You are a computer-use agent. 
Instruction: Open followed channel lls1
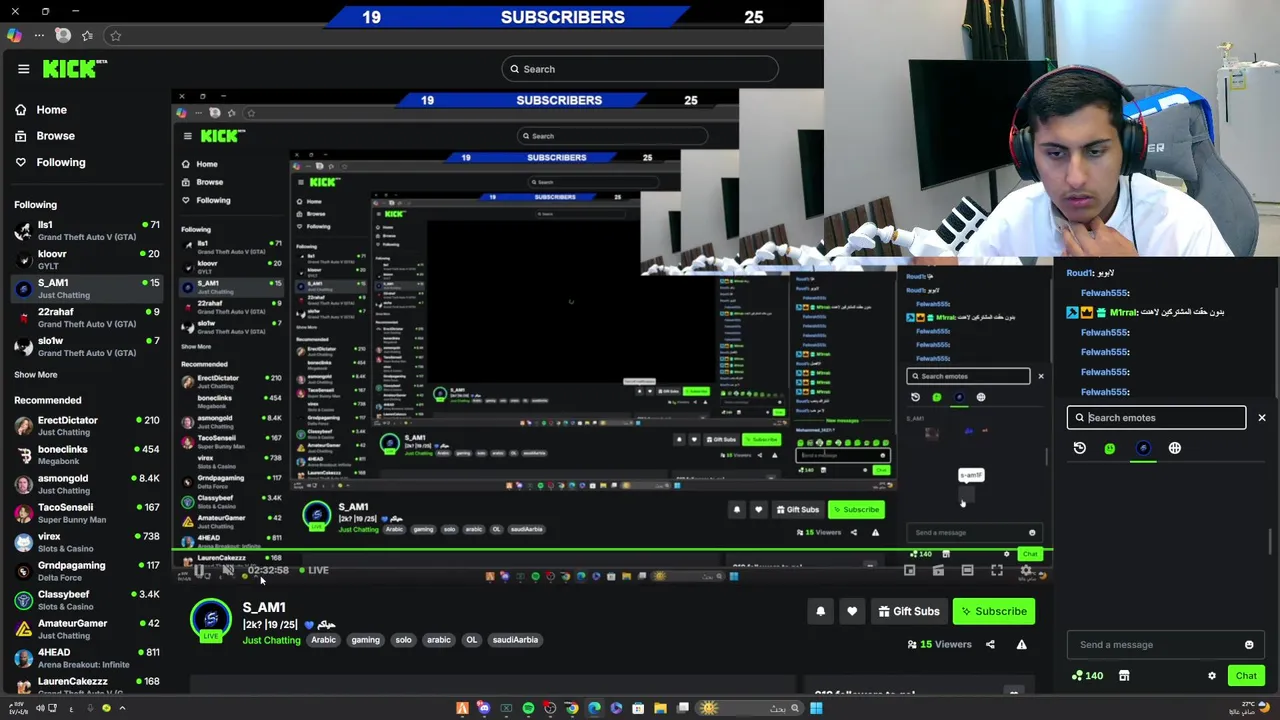pyautogui.click(x=86, y=231)
